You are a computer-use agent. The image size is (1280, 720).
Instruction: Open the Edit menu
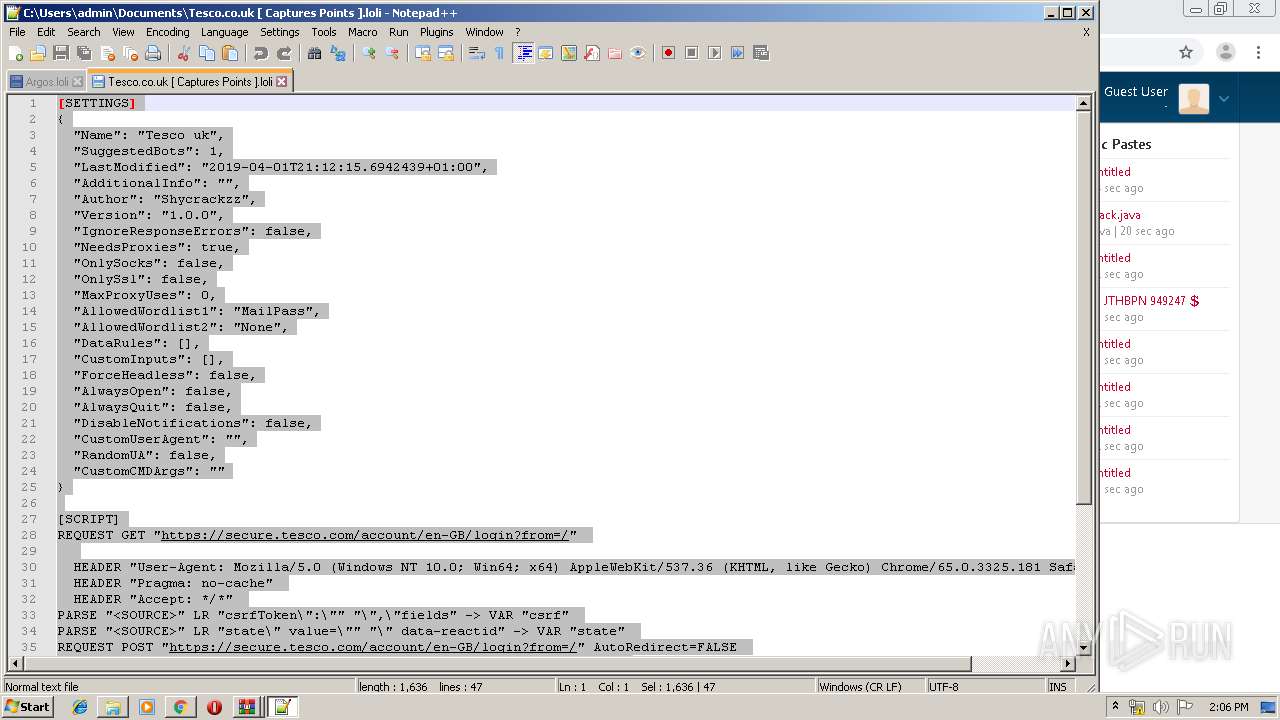[46, 32]
